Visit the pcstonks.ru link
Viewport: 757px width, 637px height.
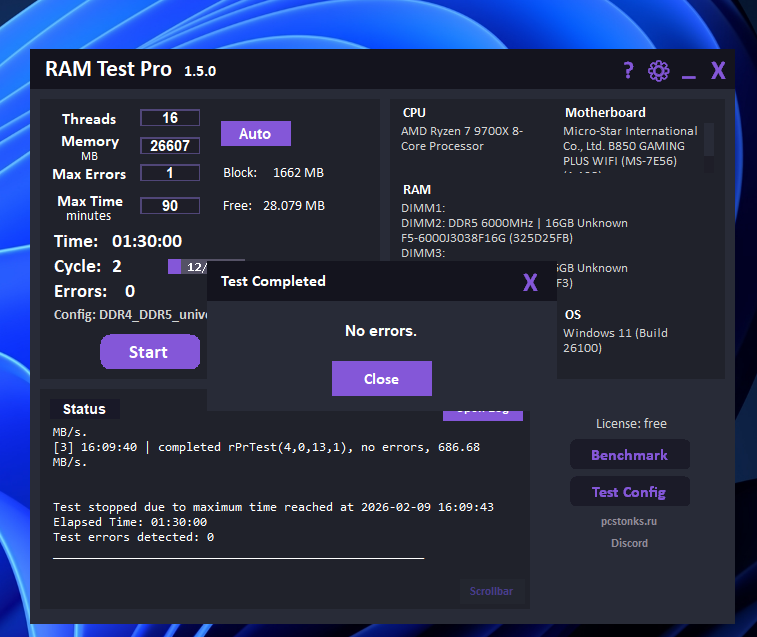point(629,522)
